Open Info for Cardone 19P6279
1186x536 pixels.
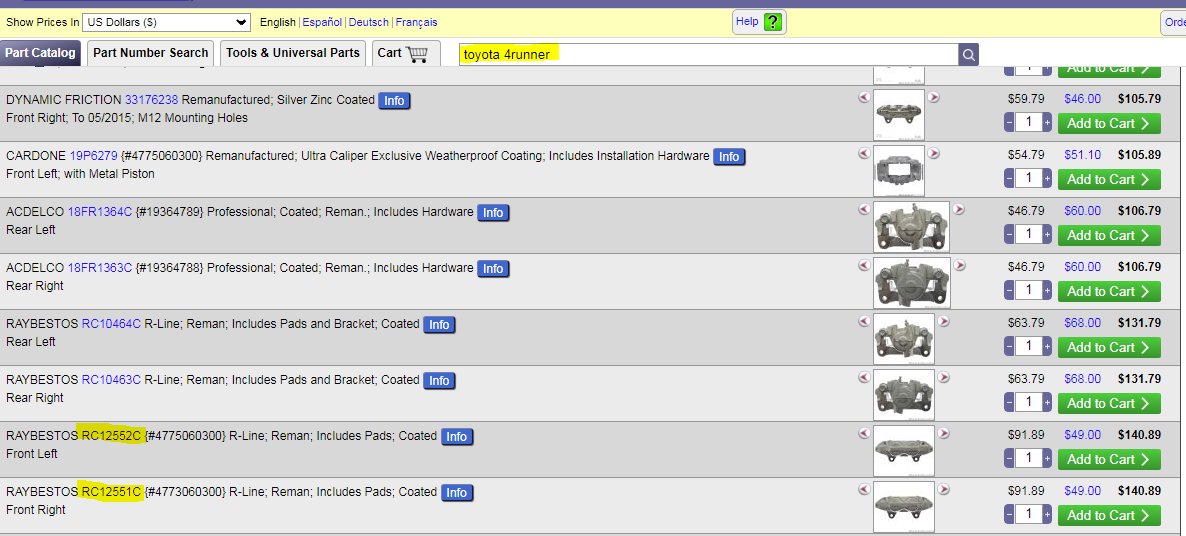729,156
